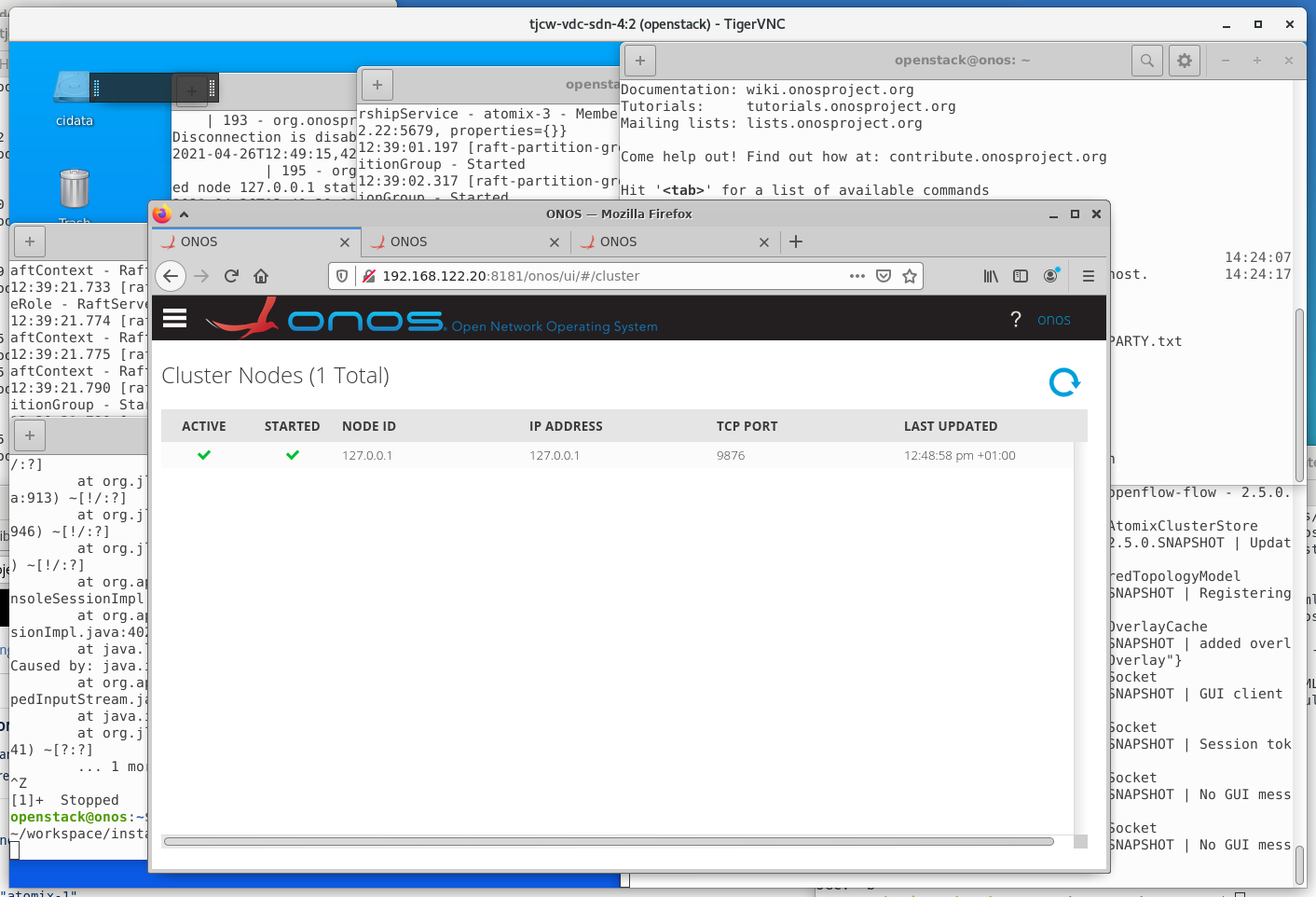Open a new Firefox tab
Viewport: 1316px width, 897px height.
tap(796, 241)
